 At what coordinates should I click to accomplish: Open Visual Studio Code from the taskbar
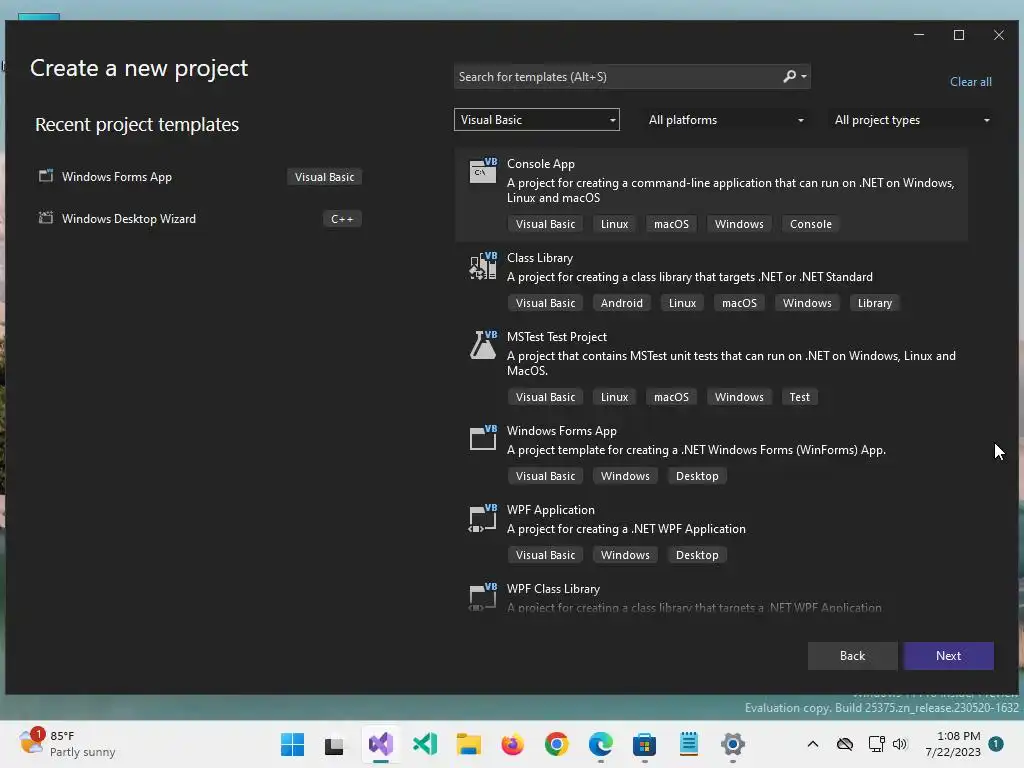(425, 744)
